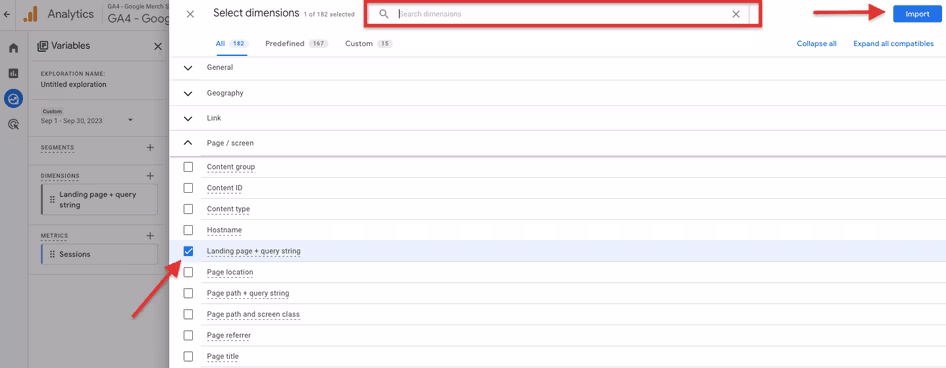
Task: Uncheck Landing page + query string checkbox
Action: tap(188, 251)
